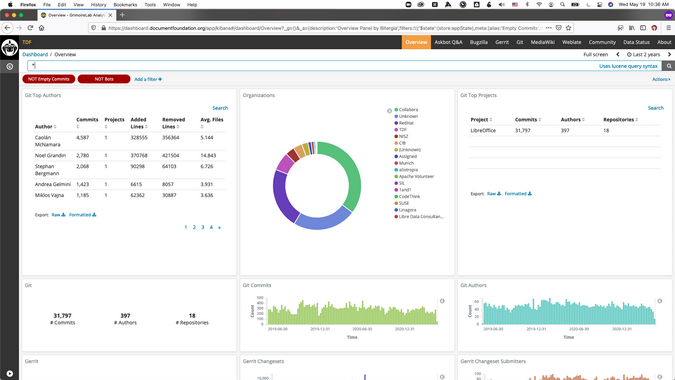Sort Git Top Authors by Added Lines
Screen dimensions: 675x380
coord(139,123)
